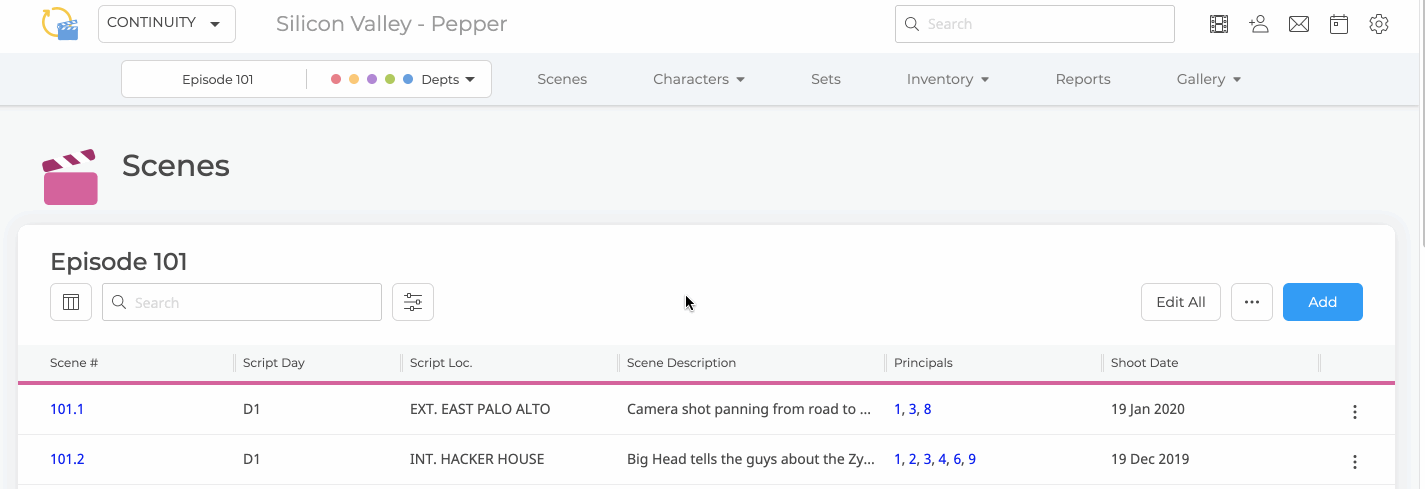The width and height of the screenshot is (1425, 489).
Task: Open the film strip icon in header
Action: [1218, 24]
